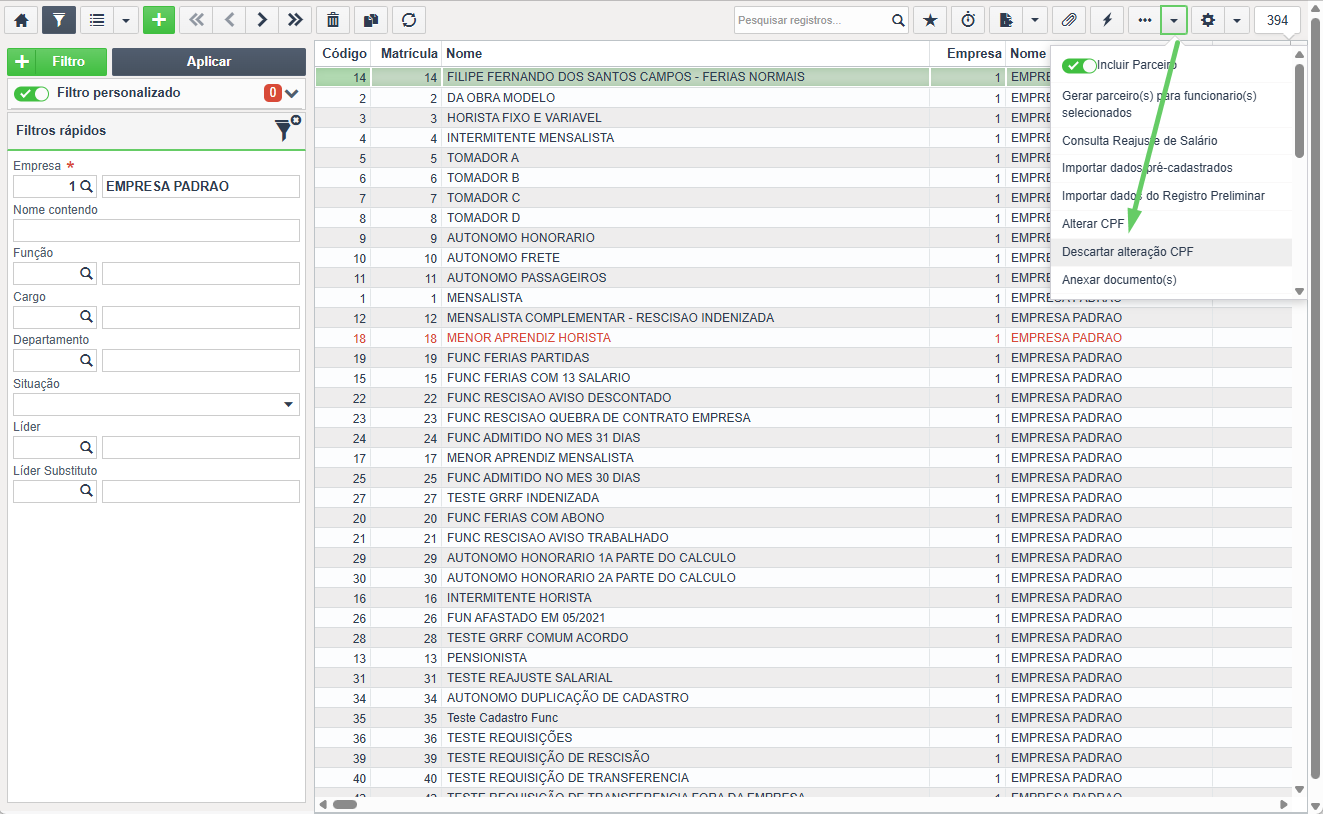Open Líder Substituto lookup magnifier
Screen dimensions: 1323x814
(x=87, y=491)
